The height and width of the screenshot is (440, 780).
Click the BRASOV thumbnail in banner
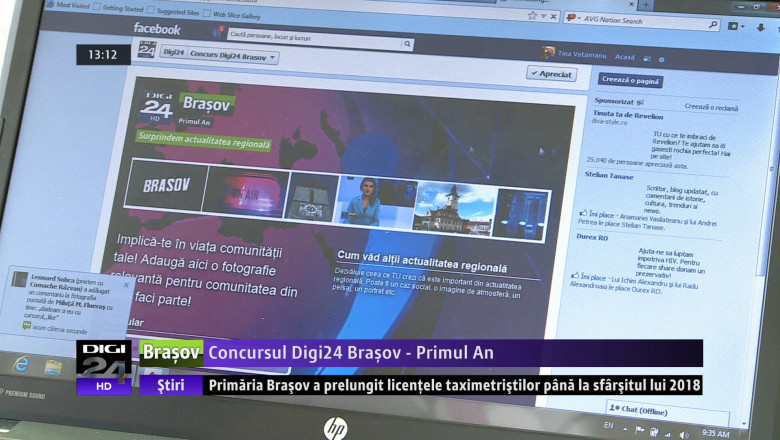[x=166, y=185]
